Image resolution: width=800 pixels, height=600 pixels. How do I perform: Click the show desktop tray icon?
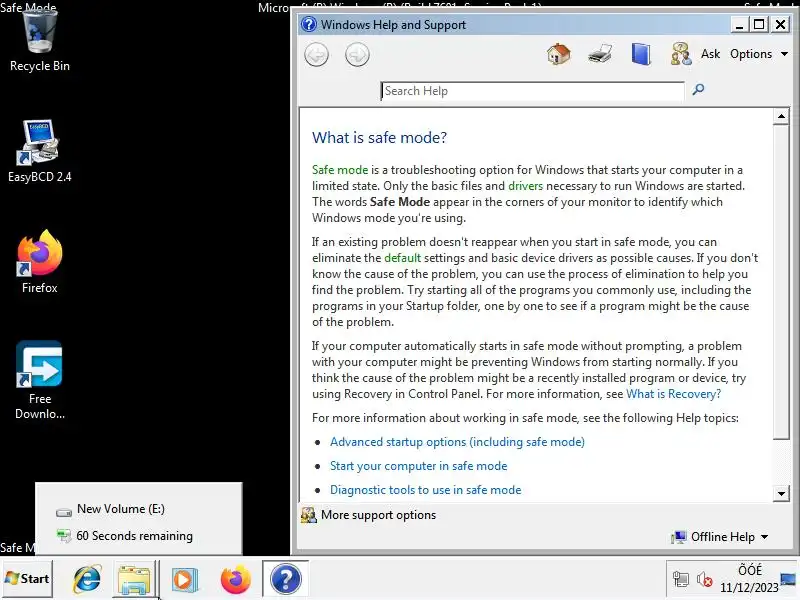[789, 580]
